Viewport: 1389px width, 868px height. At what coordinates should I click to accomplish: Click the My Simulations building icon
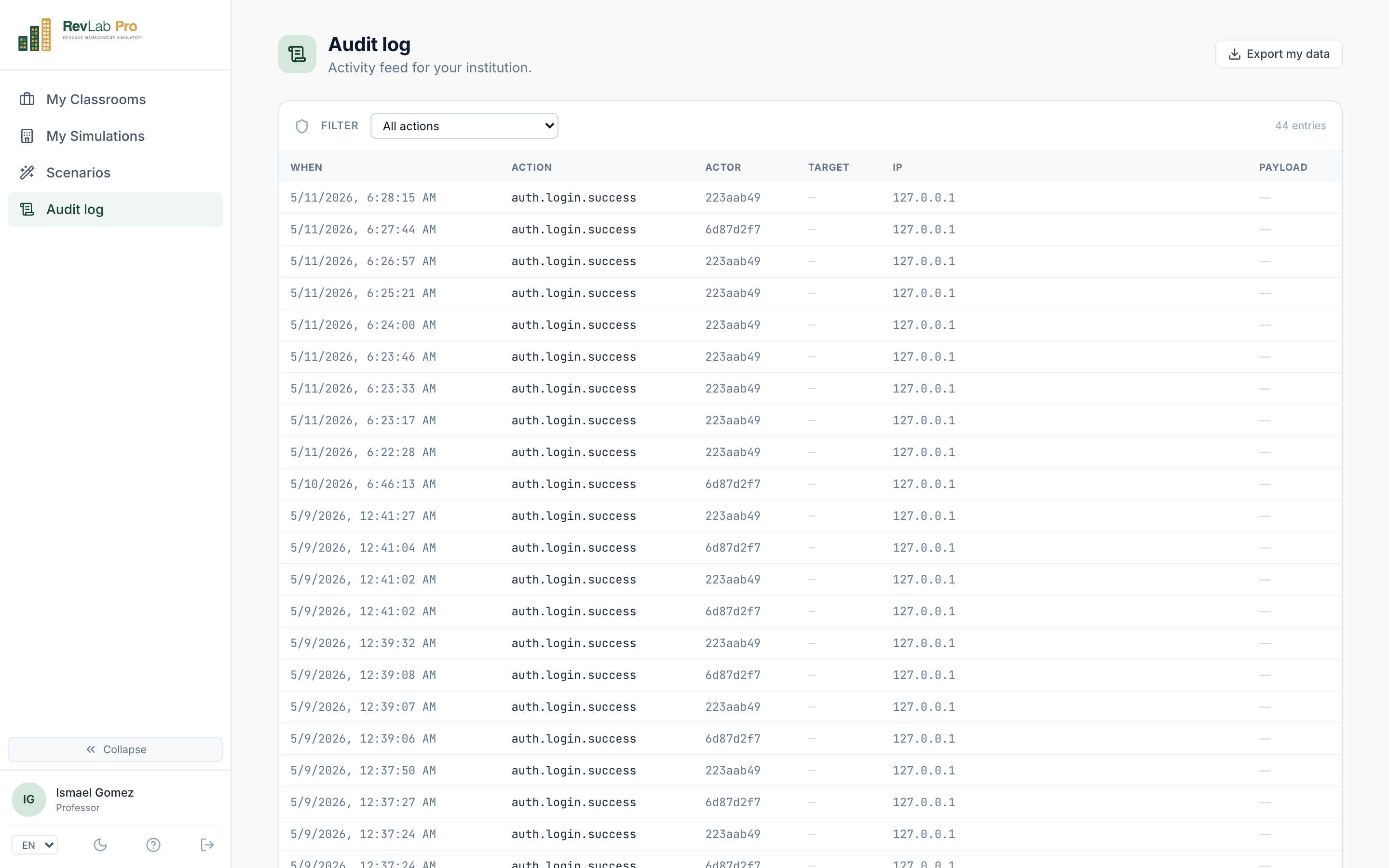(x=27, y=136)
